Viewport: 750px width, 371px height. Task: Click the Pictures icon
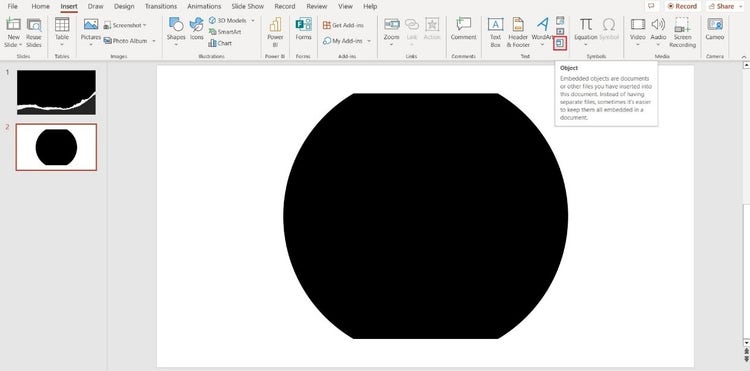click(90, 24)
